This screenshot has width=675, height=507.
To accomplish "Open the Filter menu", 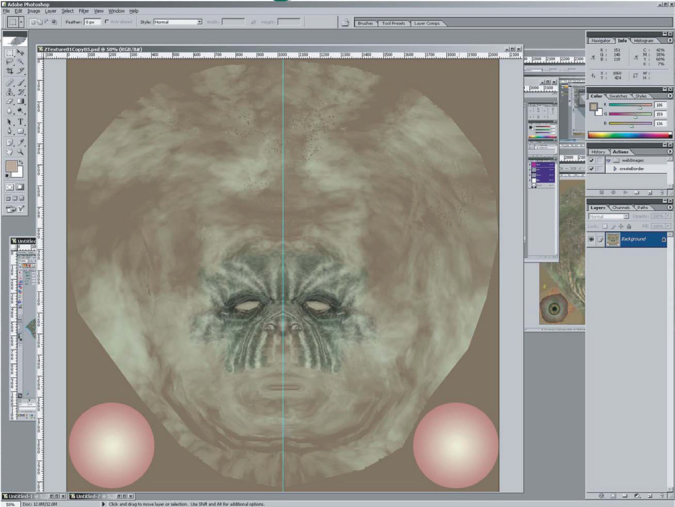I will pos(84,10).
